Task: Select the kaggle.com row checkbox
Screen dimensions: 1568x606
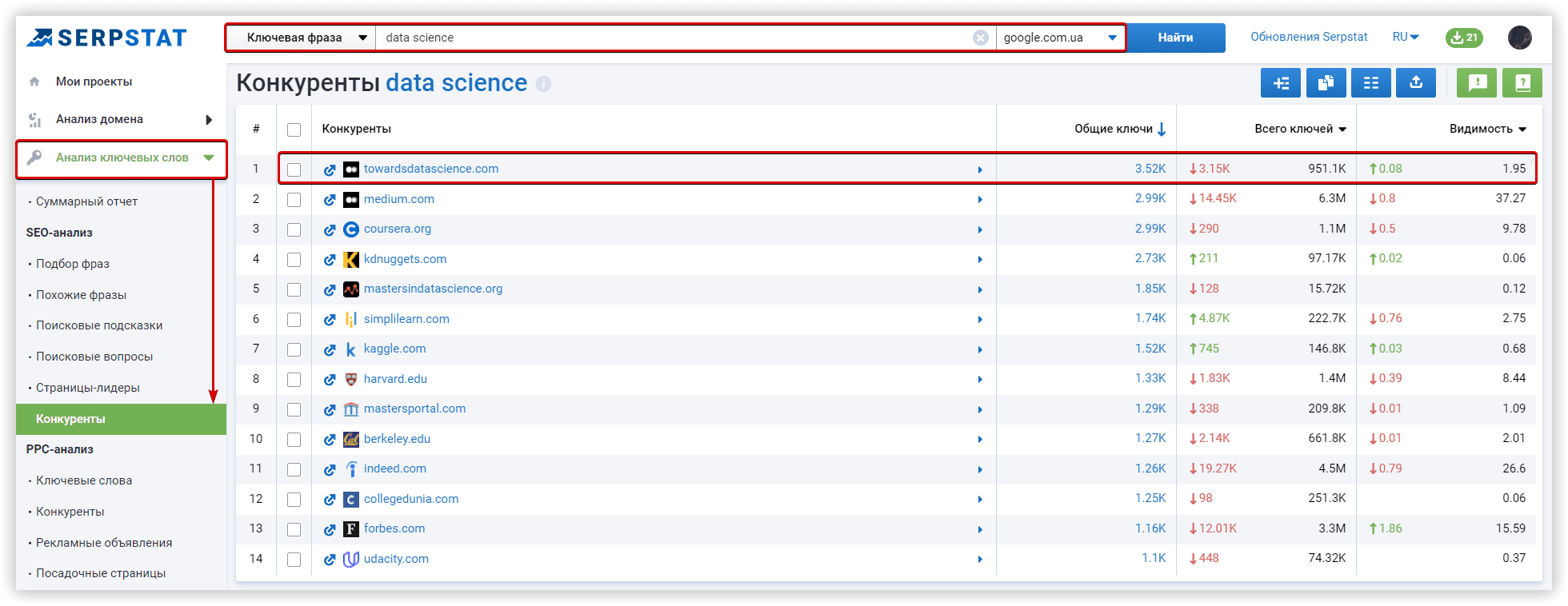Action: tap(294, 349)
